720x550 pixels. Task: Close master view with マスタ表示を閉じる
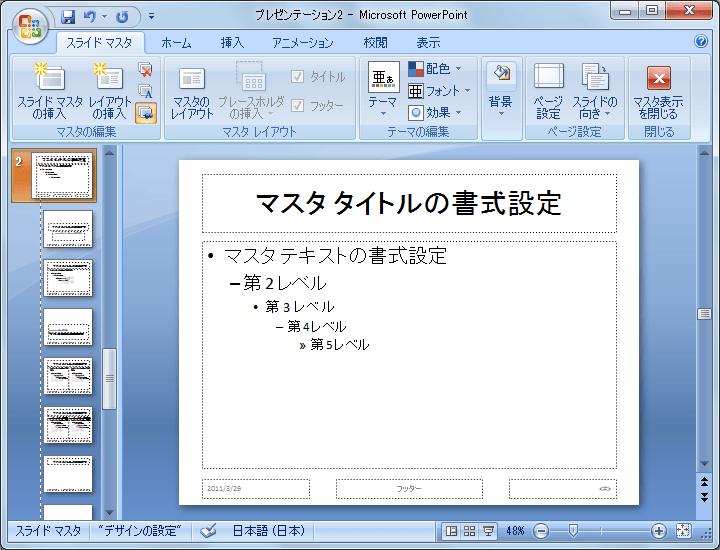[658, 93]
